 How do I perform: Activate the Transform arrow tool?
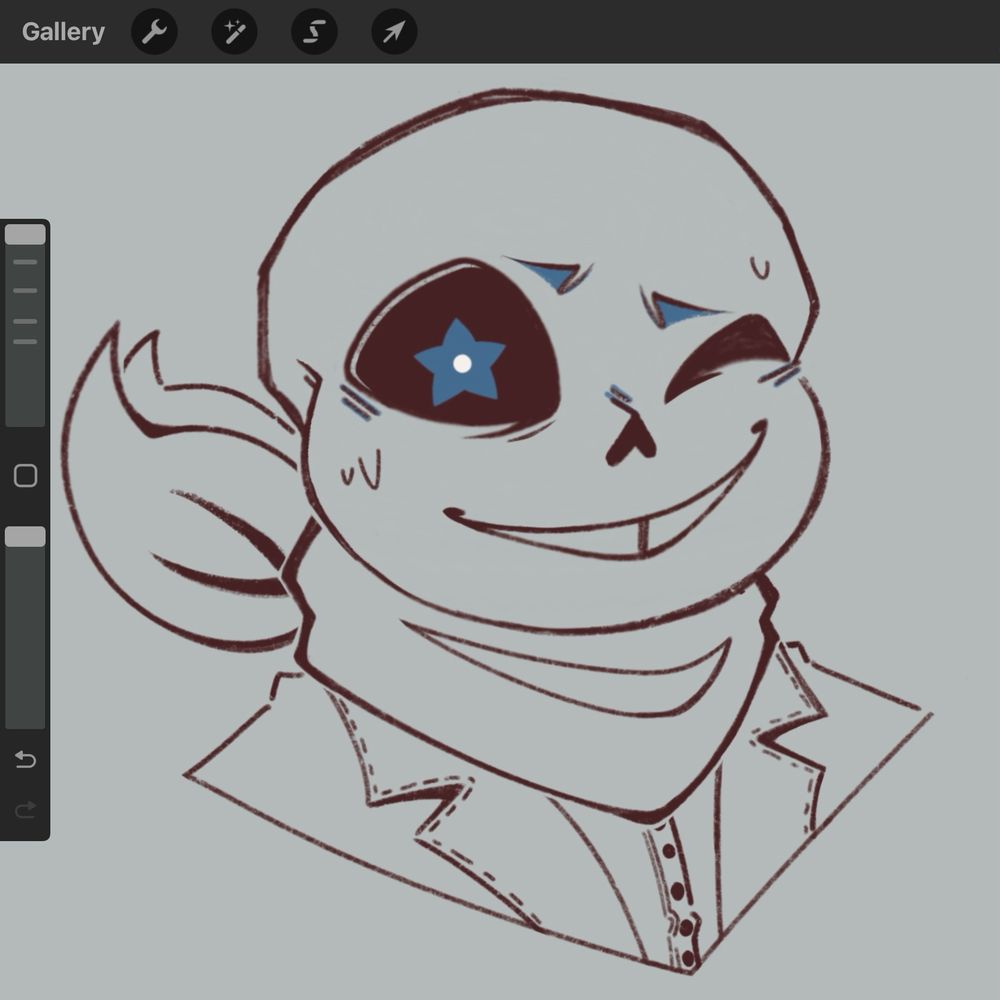pos(394,31)
